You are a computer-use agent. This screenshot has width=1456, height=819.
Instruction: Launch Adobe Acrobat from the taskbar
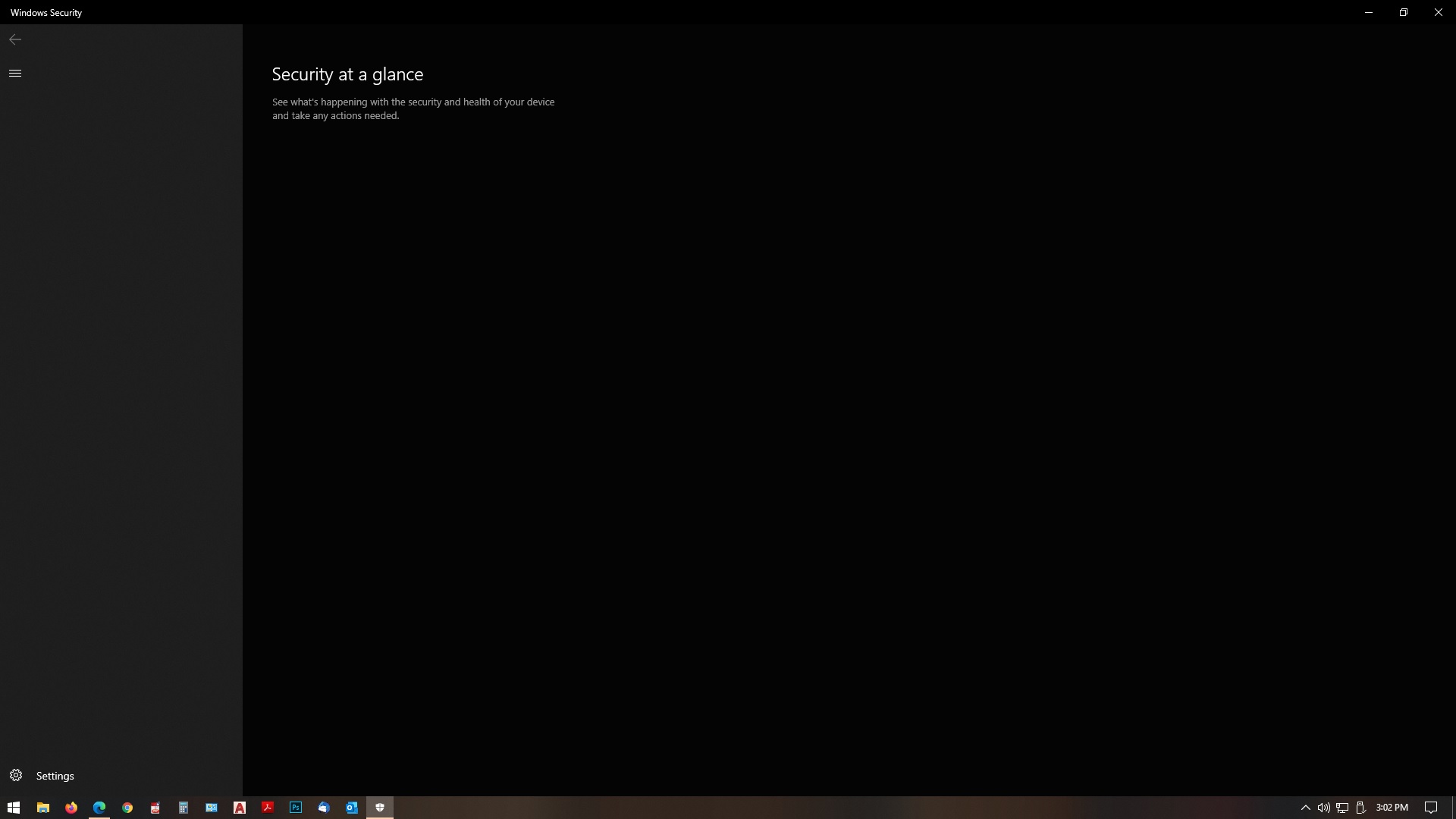coord(268,808)
